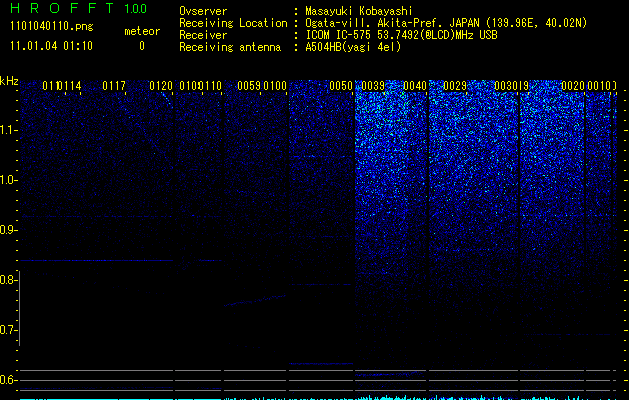Select the ICOM IC-575 receiver description
The width and height of the screenshot is (629, 400).
pos(401,35)
